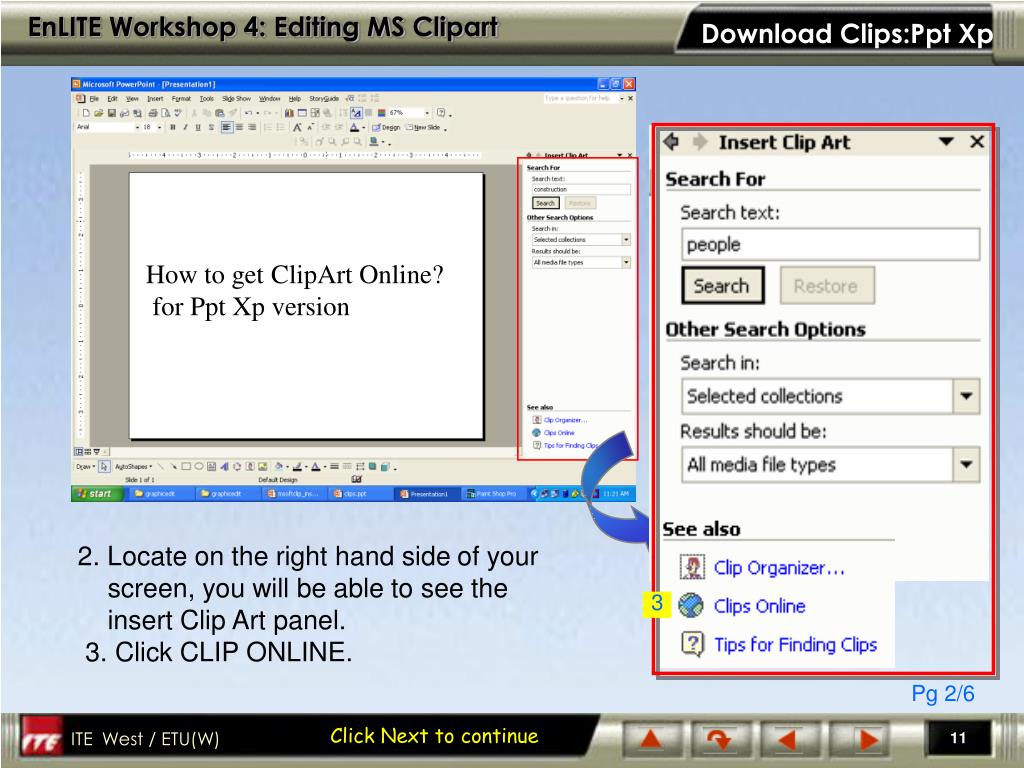Open the 67% zoom dropdown

coord(427,113)
